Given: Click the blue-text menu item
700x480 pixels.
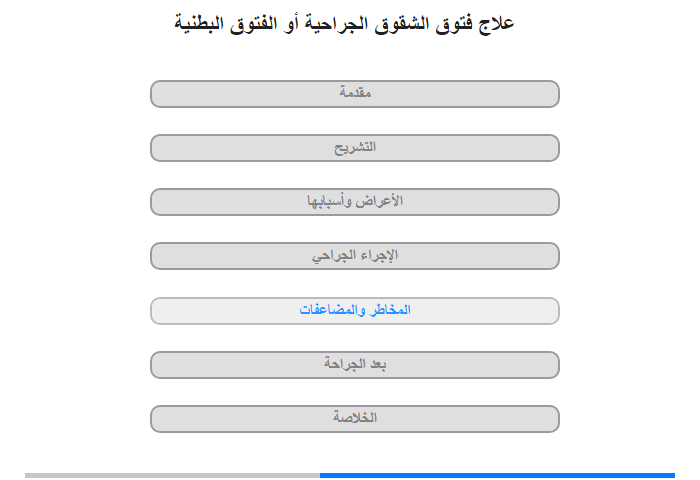Looking at the screenshot, I should click(355, 311).
